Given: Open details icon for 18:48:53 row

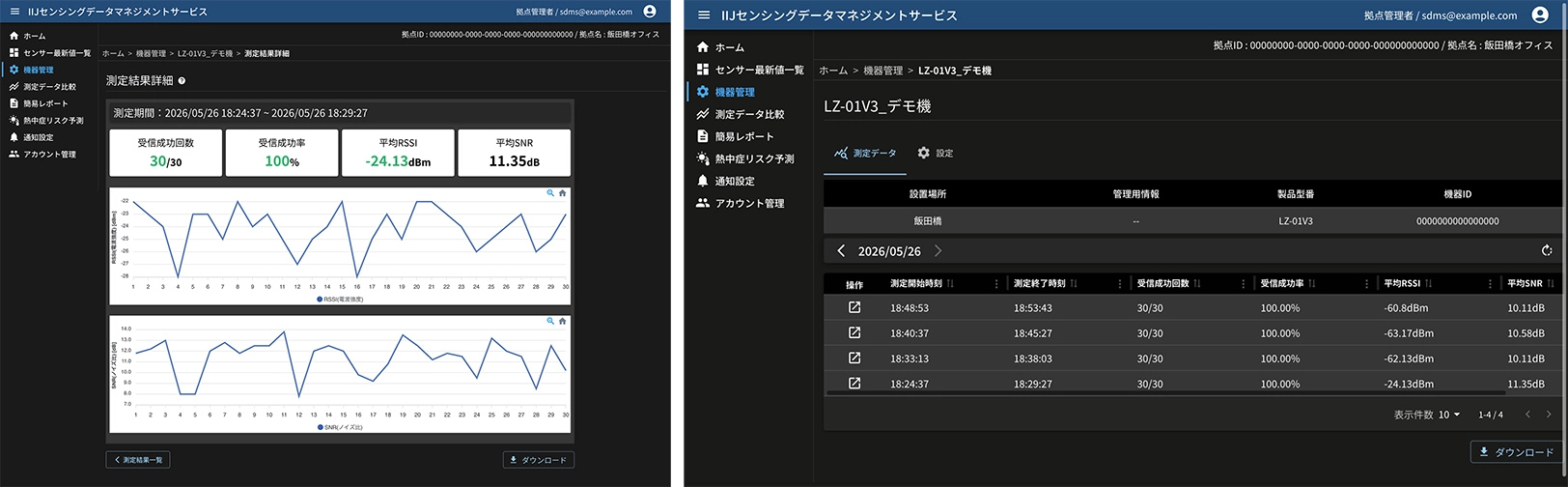Looking at the screenshot, I should click(x=854, y=307).
